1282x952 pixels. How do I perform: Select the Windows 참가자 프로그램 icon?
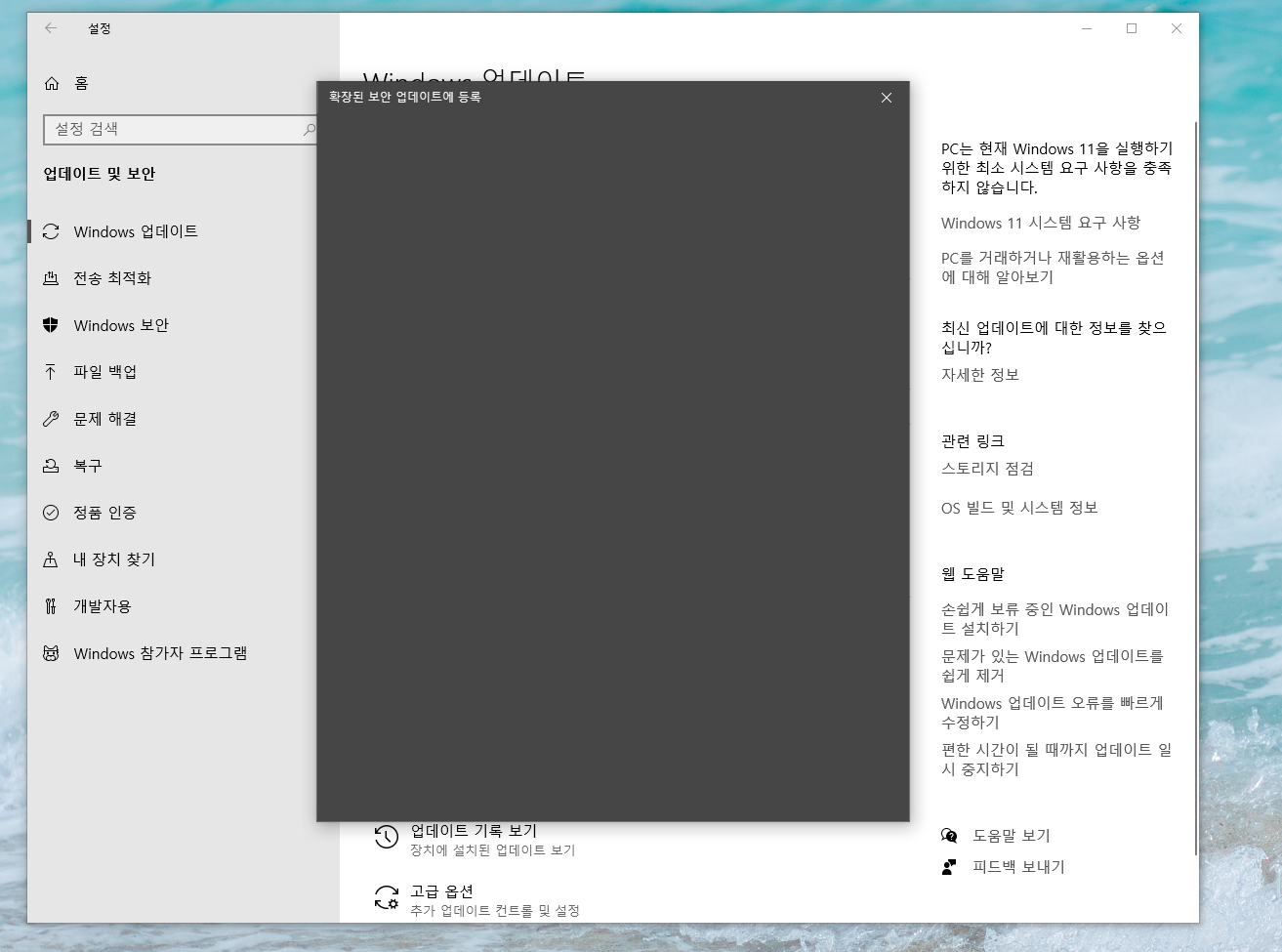coord(51,653)
